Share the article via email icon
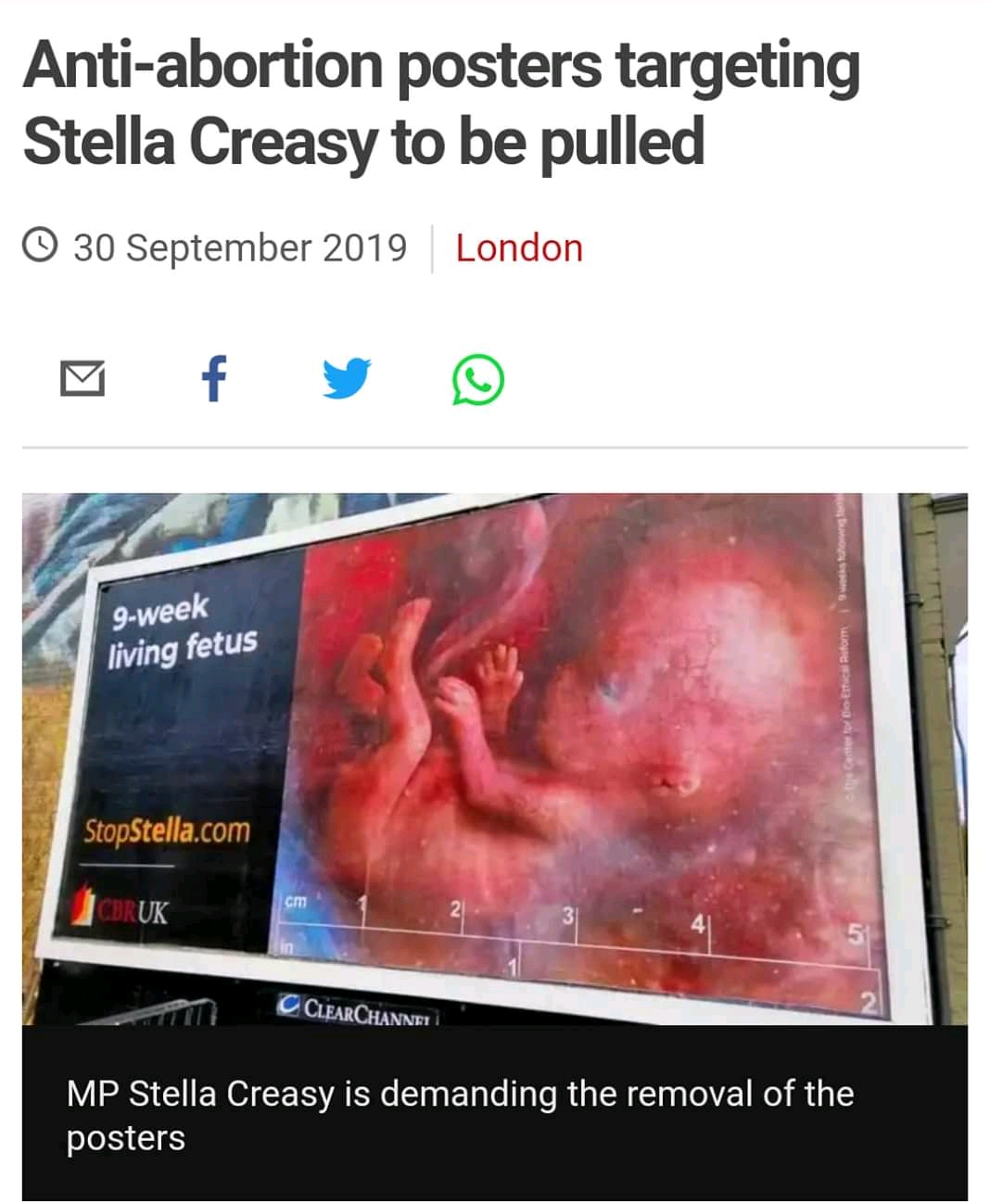 click(x=82, y=379)
